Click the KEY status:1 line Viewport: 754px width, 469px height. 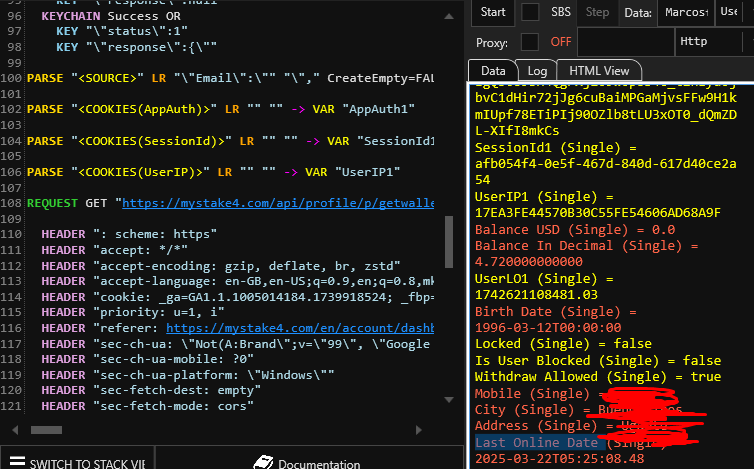pyautogui.click(x=122, y=31)
